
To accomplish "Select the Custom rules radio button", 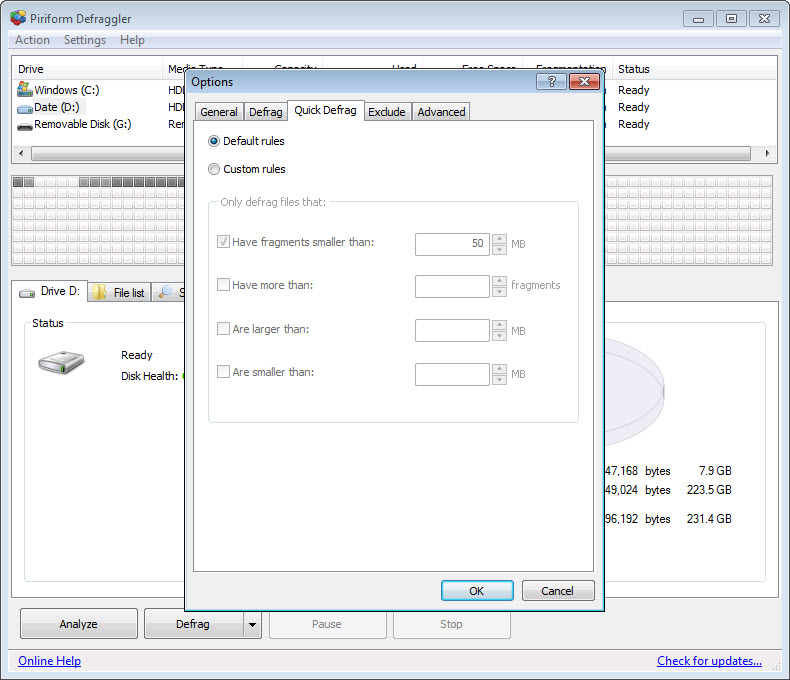I will (214, 169).
